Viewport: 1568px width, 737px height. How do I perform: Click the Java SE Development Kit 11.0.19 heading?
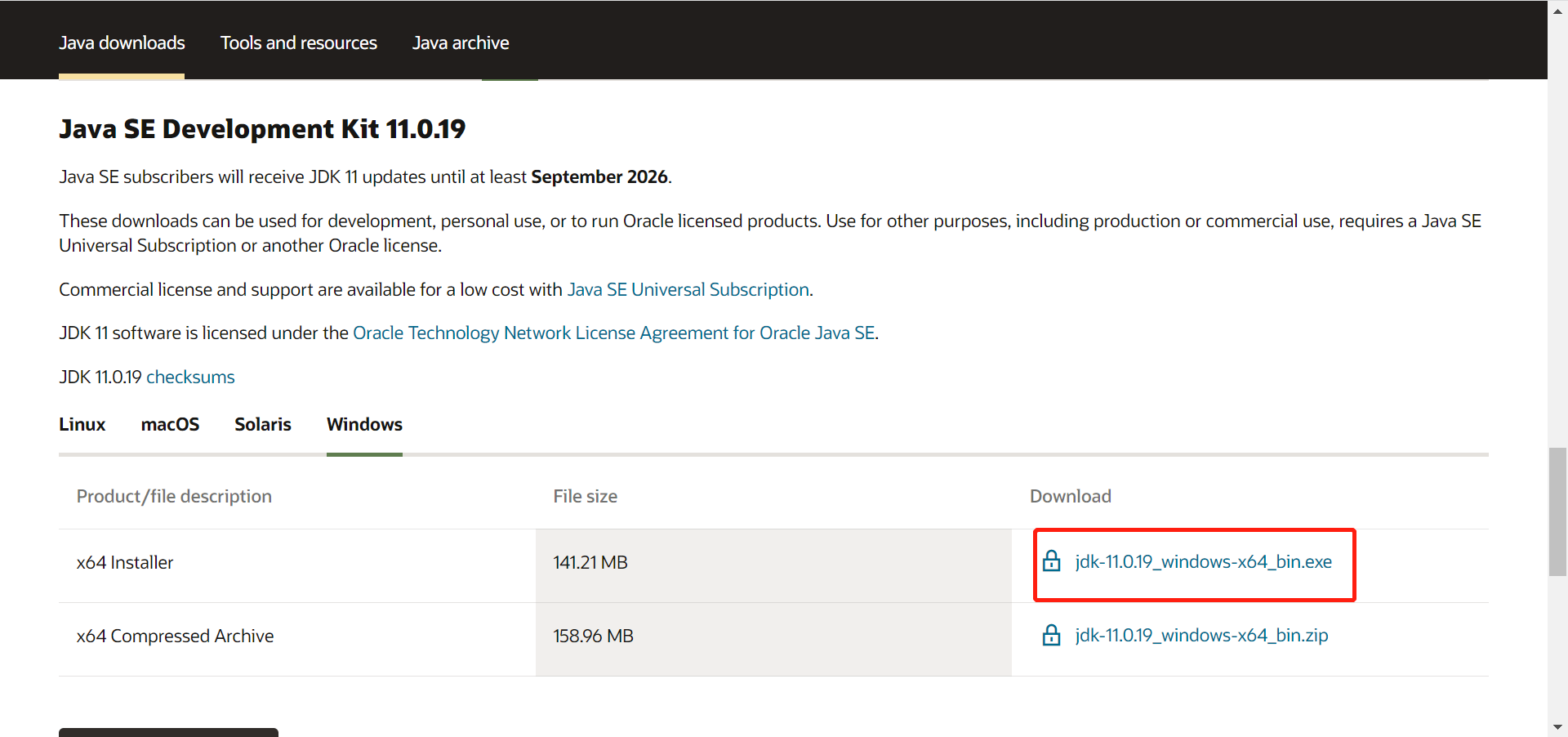tap(262, 129)
